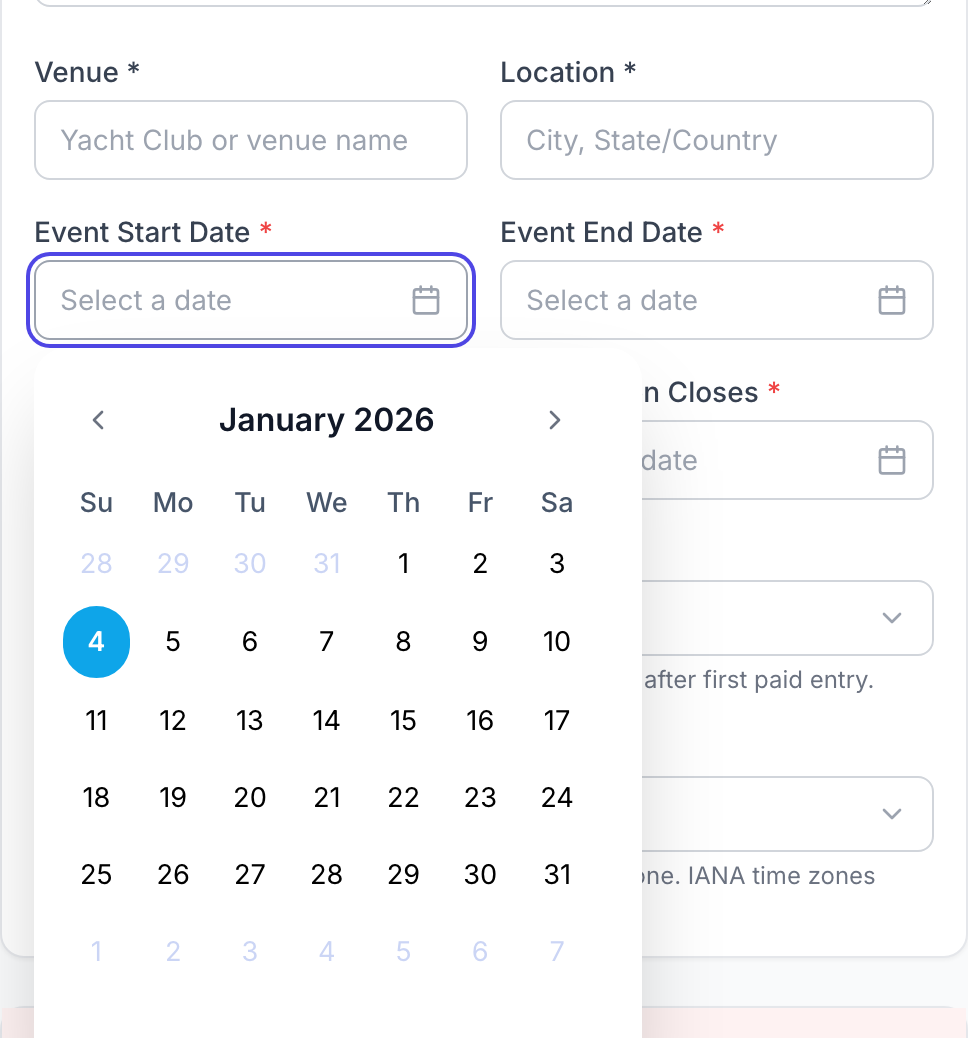Expand the upper dropdown chevron on right
Viewport: 968px width, 1038px height.
892,618
